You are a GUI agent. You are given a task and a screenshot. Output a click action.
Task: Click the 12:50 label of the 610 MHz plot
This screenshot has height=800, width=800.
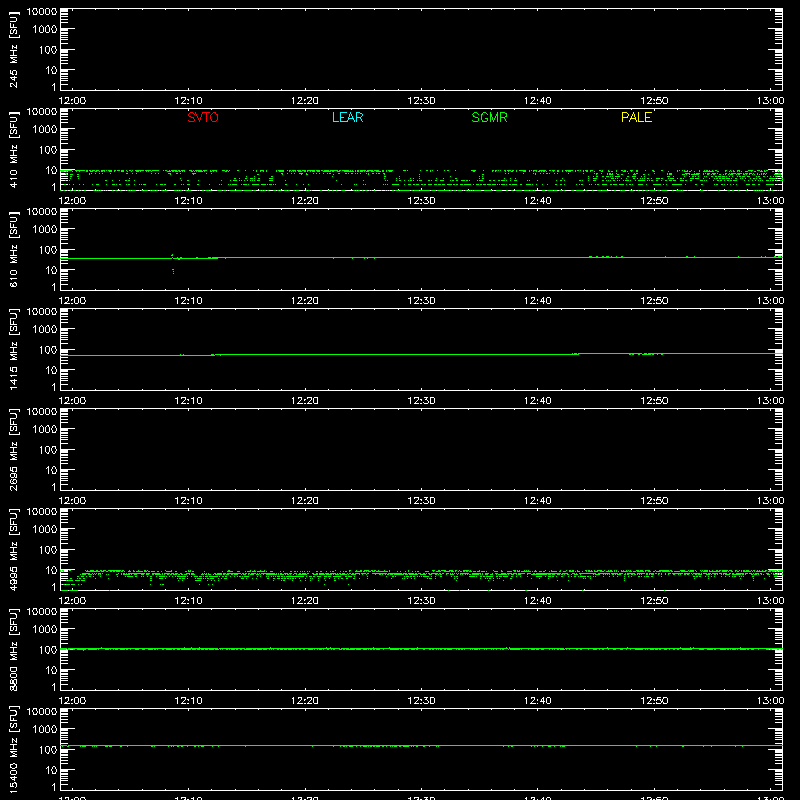coord(654,301)
